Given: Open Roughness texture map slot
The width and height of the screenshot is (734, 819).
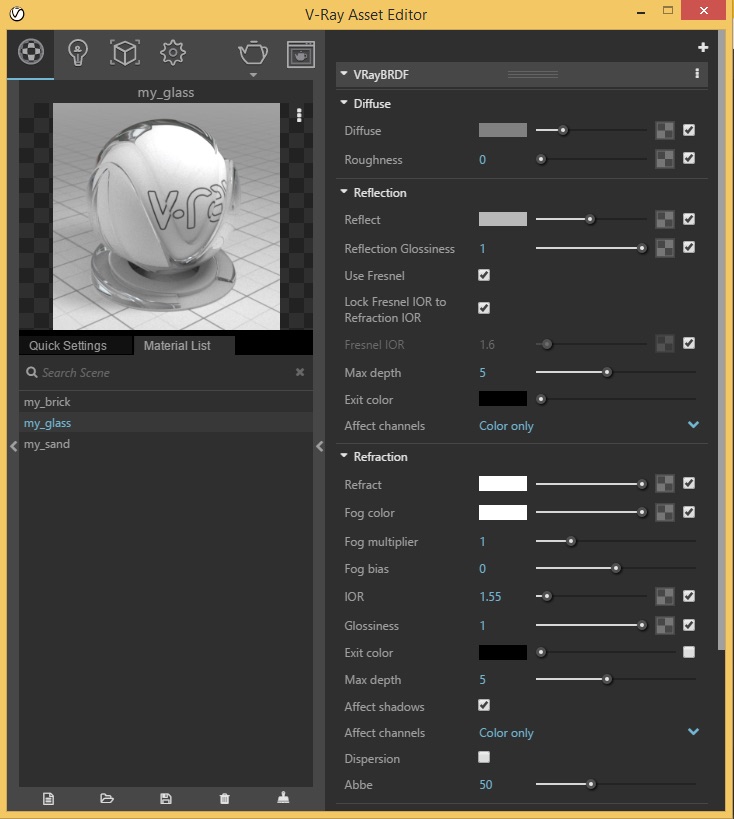Looking at the screenshot, I should pyautogui.click(x=665, y=159).
